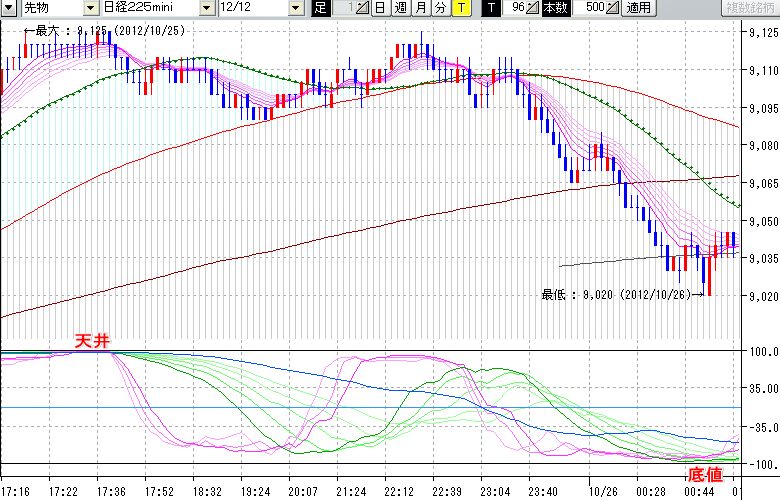Click the 本数 bar count field showing 500
Image resolution: width=780 pixels, height=500 pixels.
590,8
